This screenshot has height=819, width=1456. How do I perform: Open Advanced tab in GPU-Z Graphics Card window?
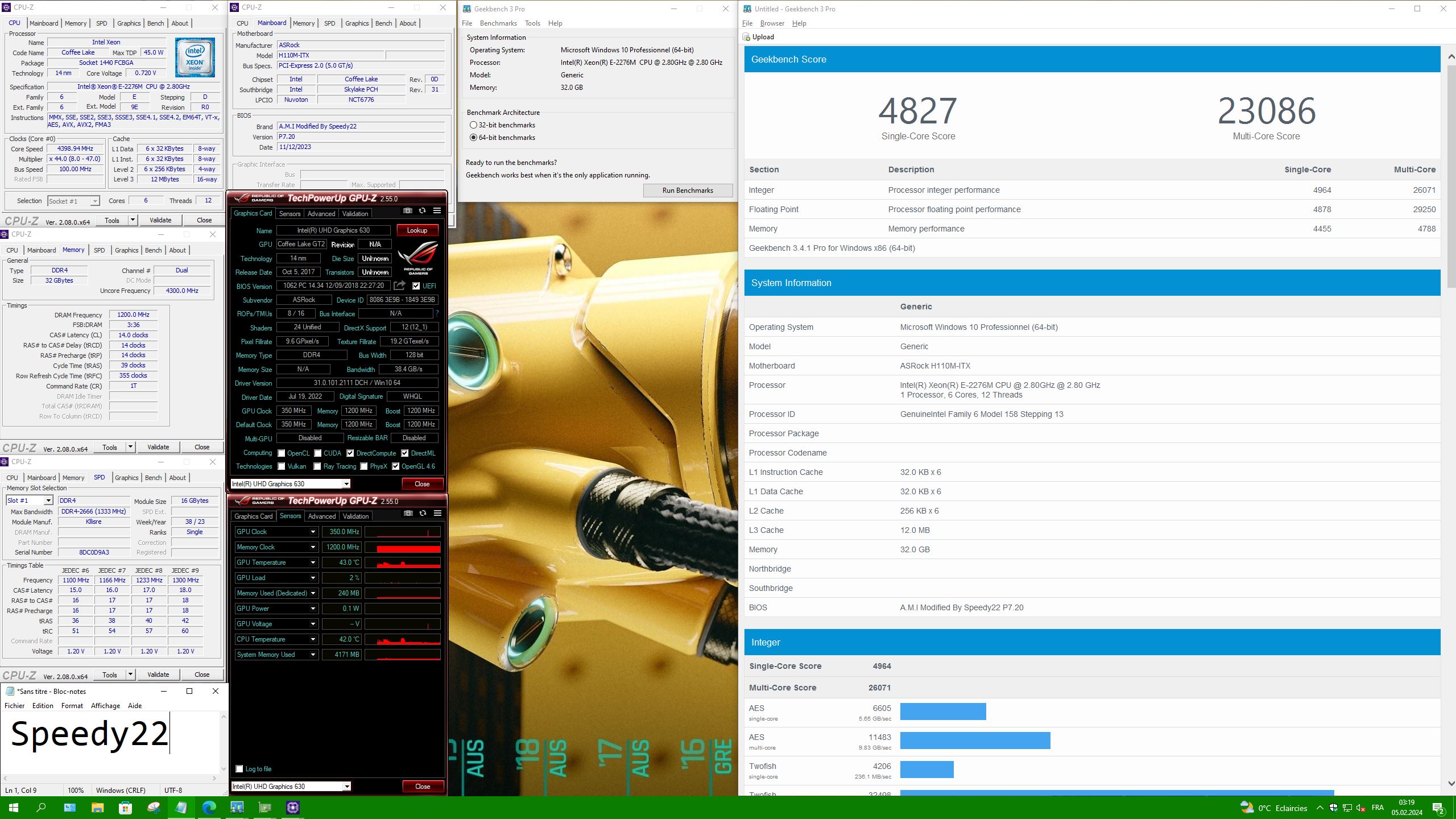pyautogui.click(x=321, y=214)
